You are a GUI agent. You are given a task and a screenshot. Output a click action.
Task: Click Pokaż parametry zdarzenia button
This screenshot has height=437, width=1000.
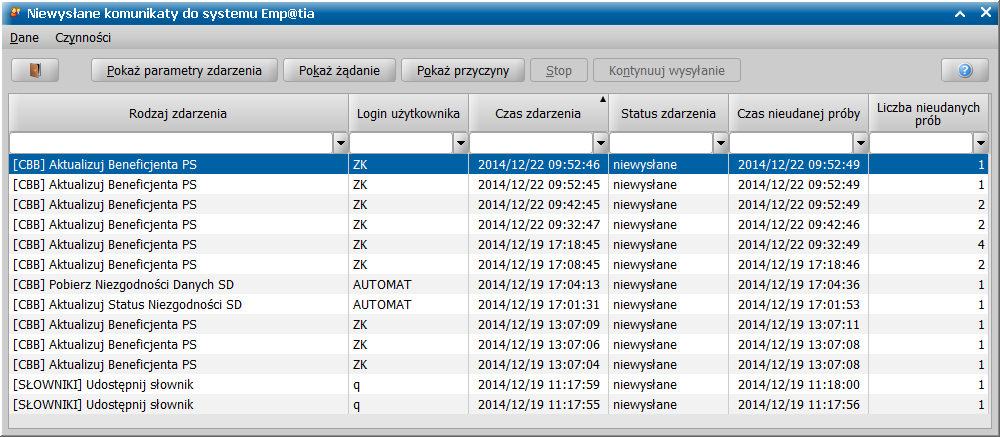pyautogui.click(x=184, y=70)
